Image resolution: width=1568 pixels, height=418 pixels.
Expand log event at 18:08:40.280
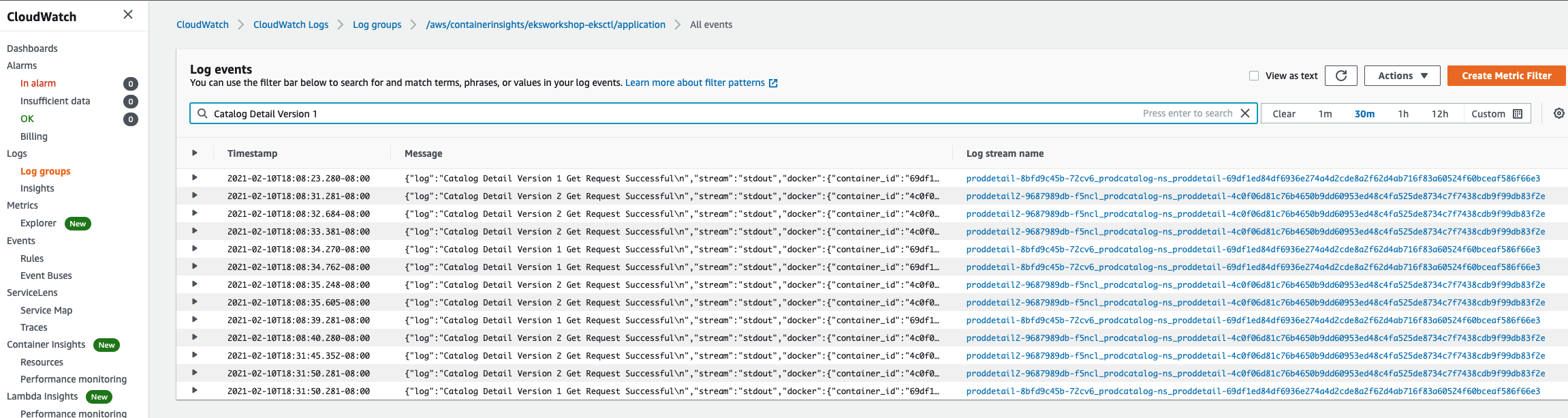(x=195, y=338)
